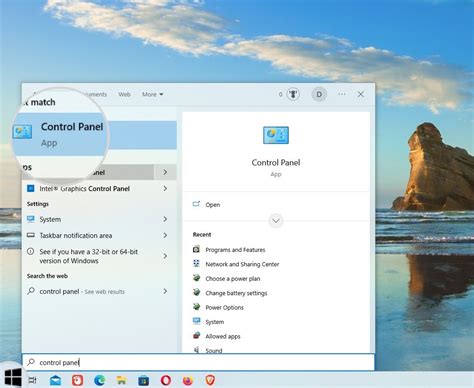Open the D account avatar

click(x=319, y=94)
